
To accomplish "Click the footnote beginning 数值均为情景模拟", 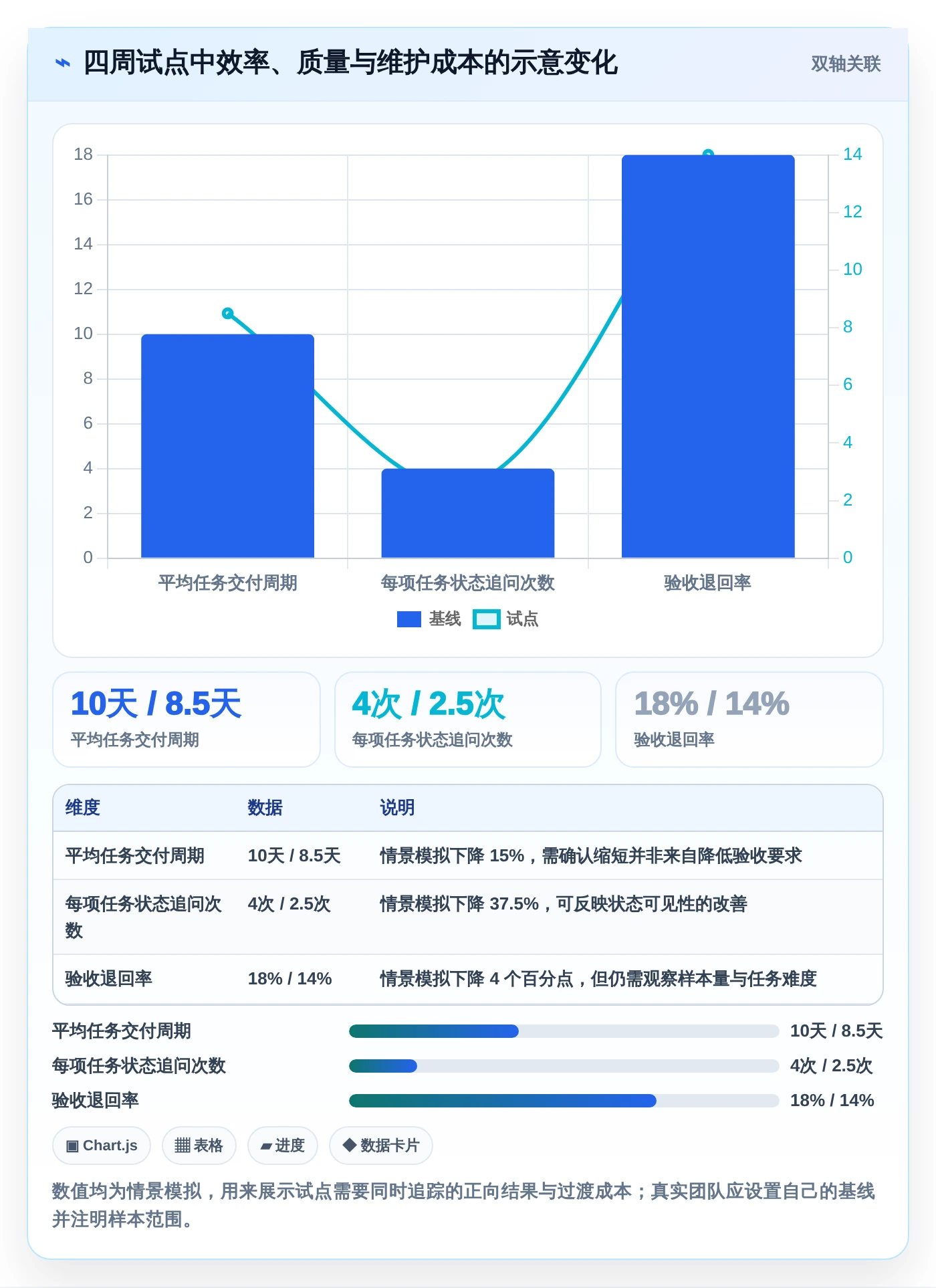I will click(x=464, y=1205).
